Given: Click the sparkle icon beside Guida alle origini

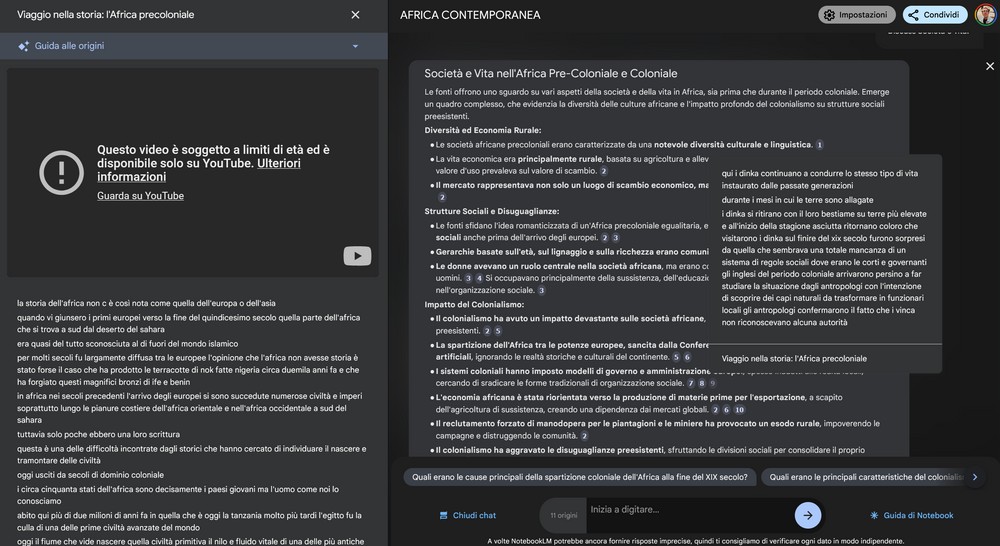Looking at the screenshot, I should tap(23, 46).
